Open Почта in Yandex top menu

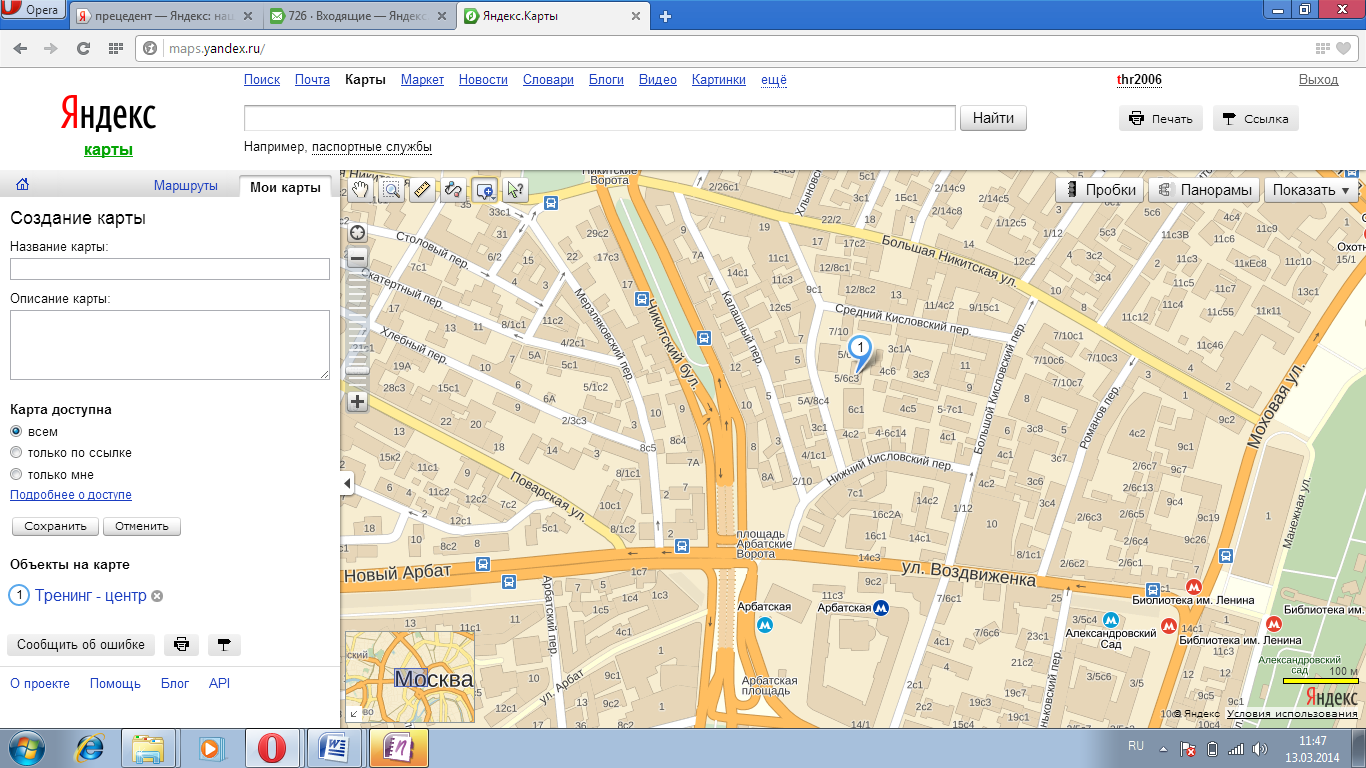[312, 80]
